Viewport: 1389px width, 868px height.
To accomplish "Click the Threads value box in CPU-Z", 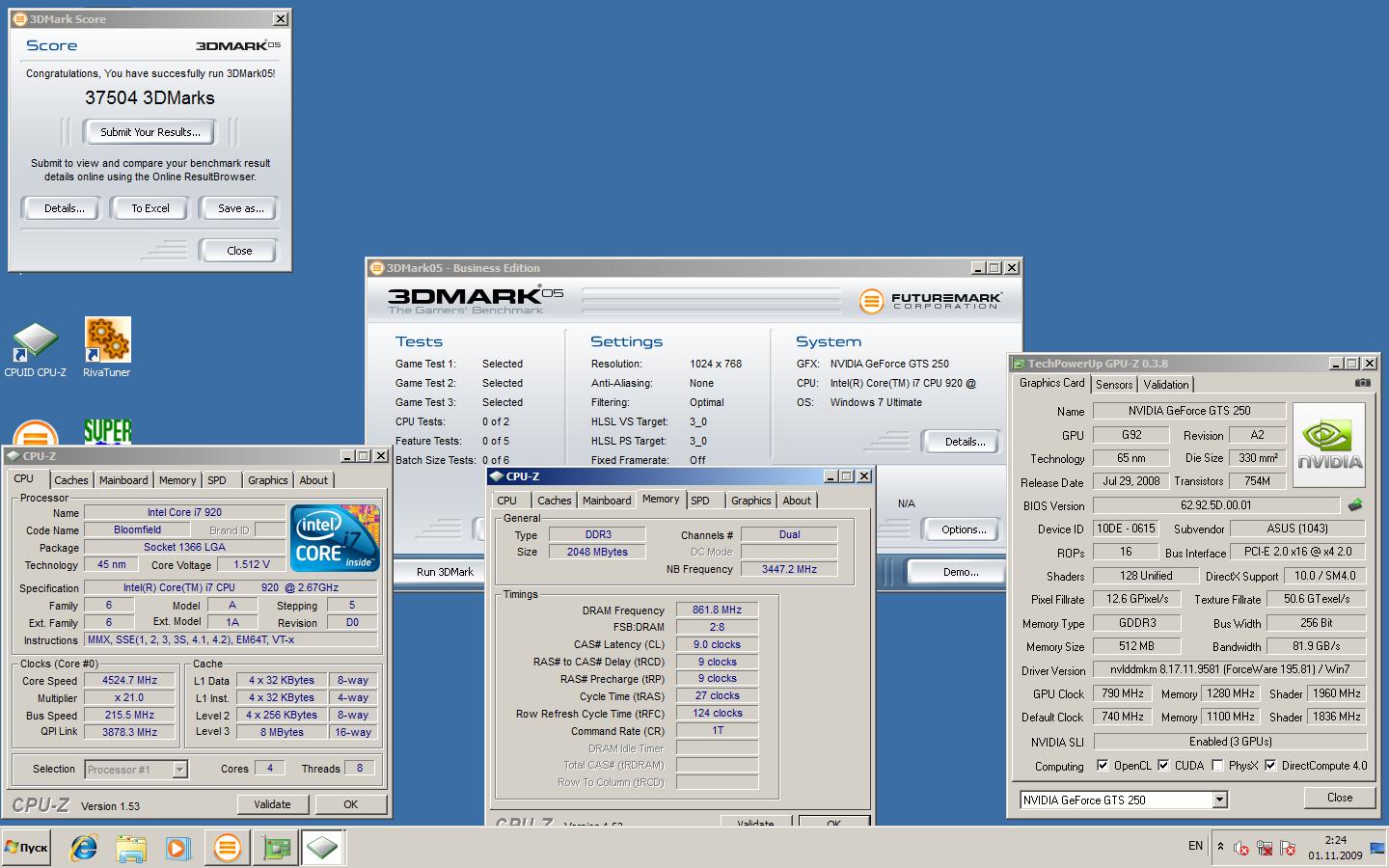I will (360, 769).
